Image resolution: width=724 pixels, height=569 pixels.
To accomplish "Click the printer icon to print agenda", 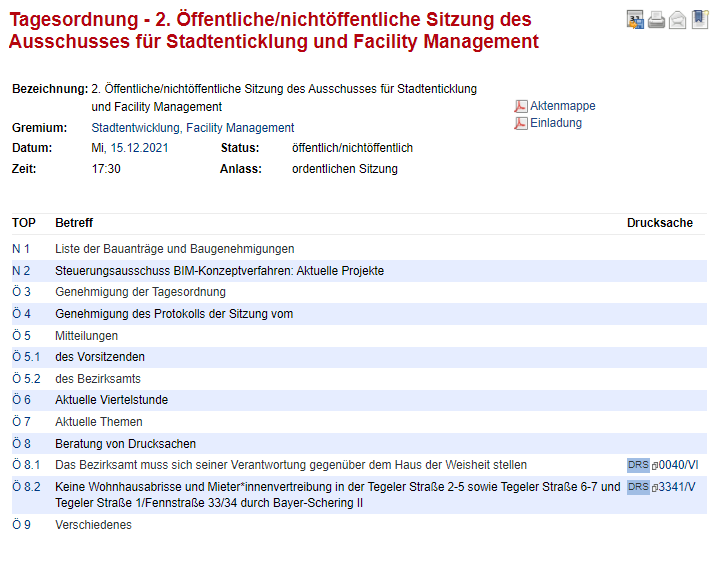I will coord(656,20).
